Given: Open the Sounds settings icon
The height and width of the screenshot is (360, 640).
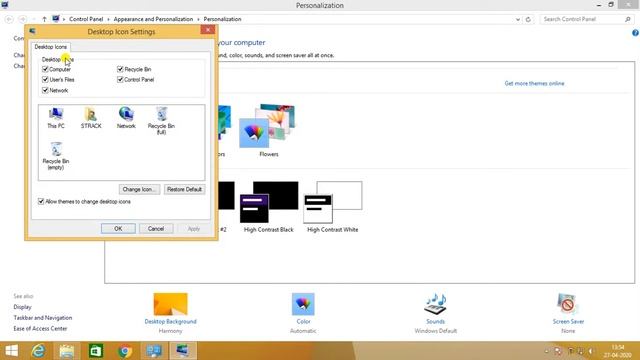Looking at the screenshot, I should click(x=436, y=304).
